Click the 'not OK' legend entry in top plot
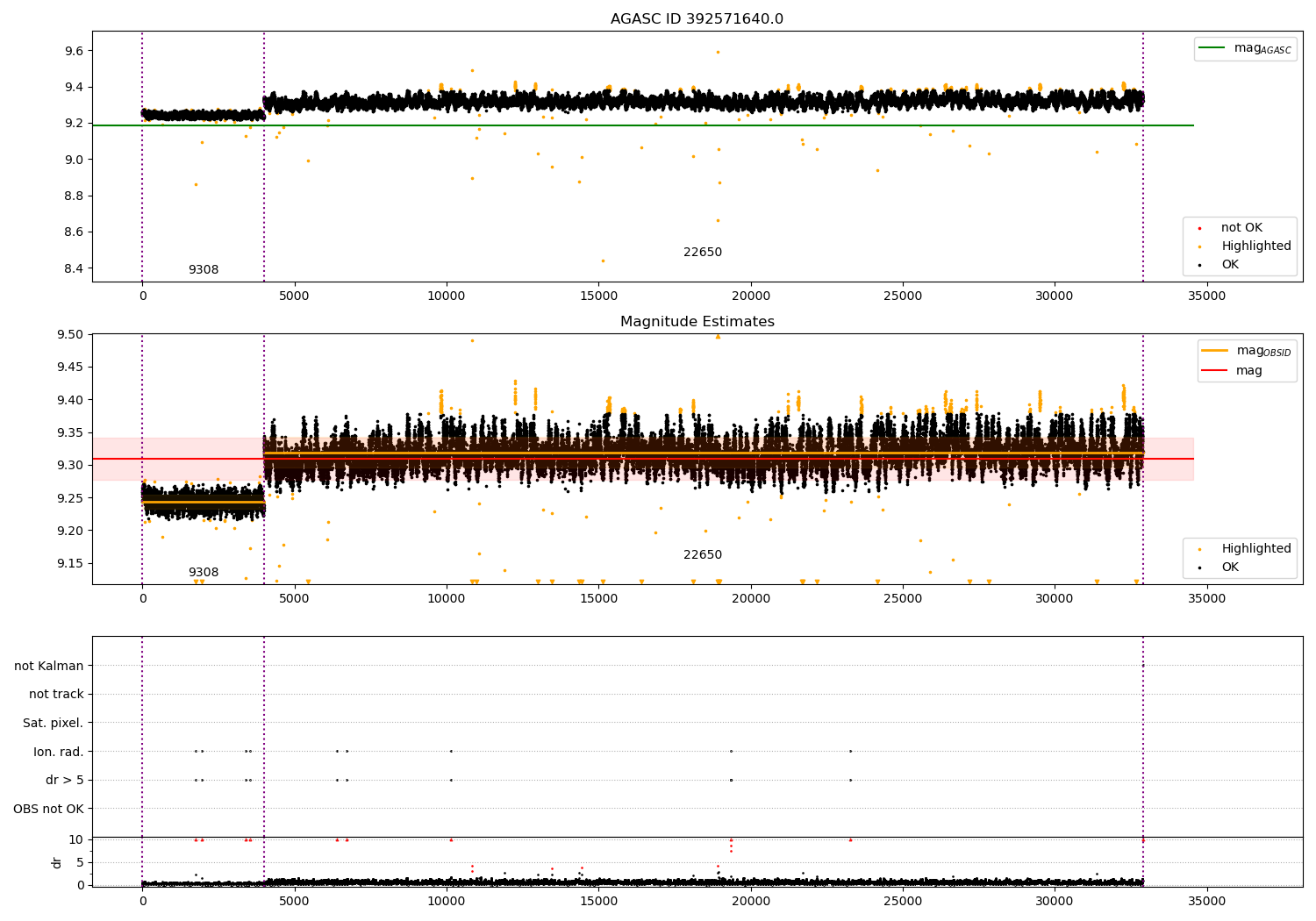Screen dimensions: 1316x921 (x=1231, y=228)
